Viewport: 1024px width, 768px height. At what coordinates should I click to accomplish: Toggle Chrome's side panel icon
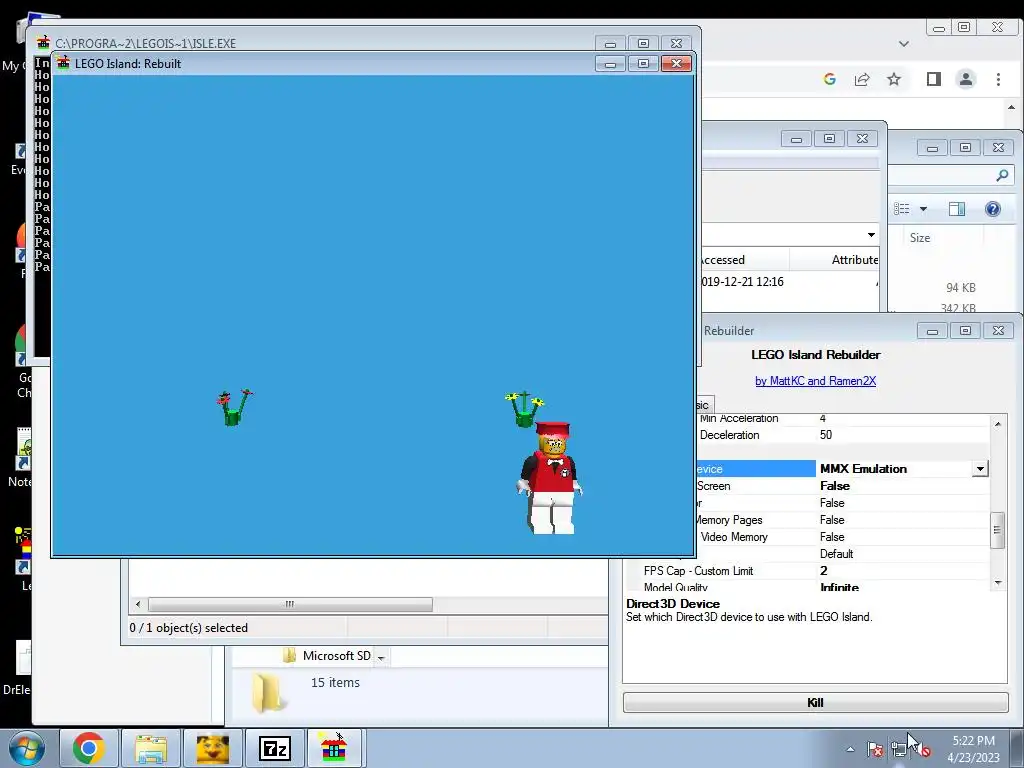[934, 79]
